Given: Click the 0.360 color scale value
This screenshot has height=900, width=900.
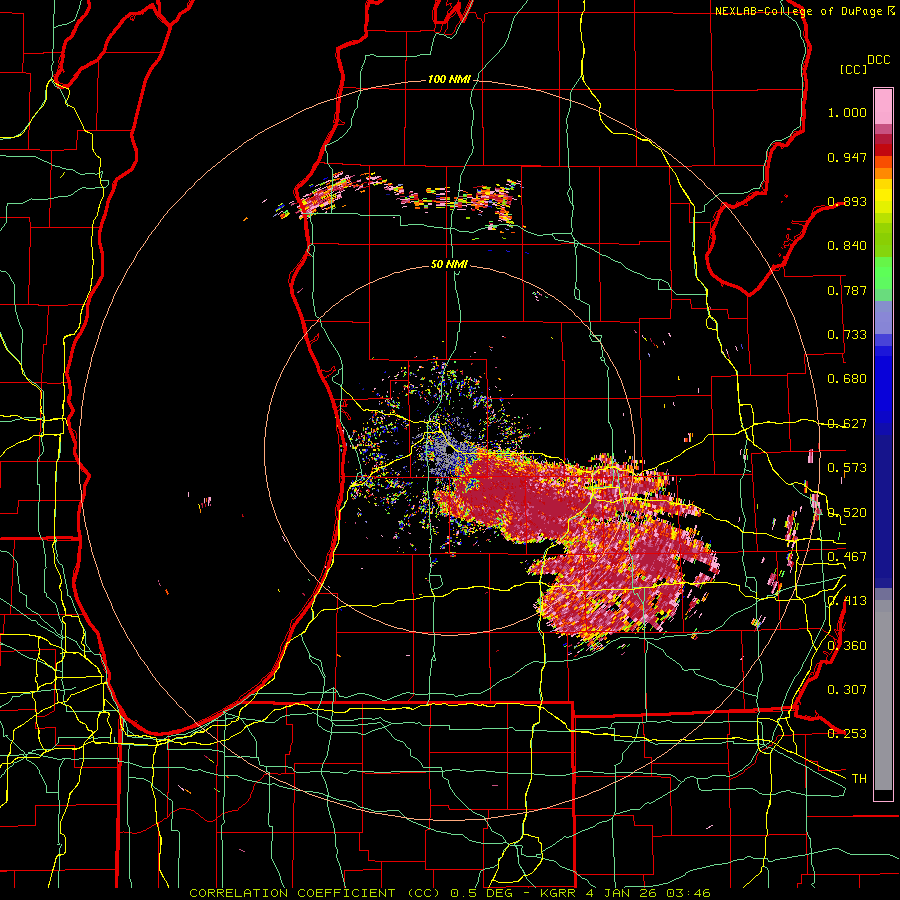Looking at the screenshot, I should tap(847, 646).
